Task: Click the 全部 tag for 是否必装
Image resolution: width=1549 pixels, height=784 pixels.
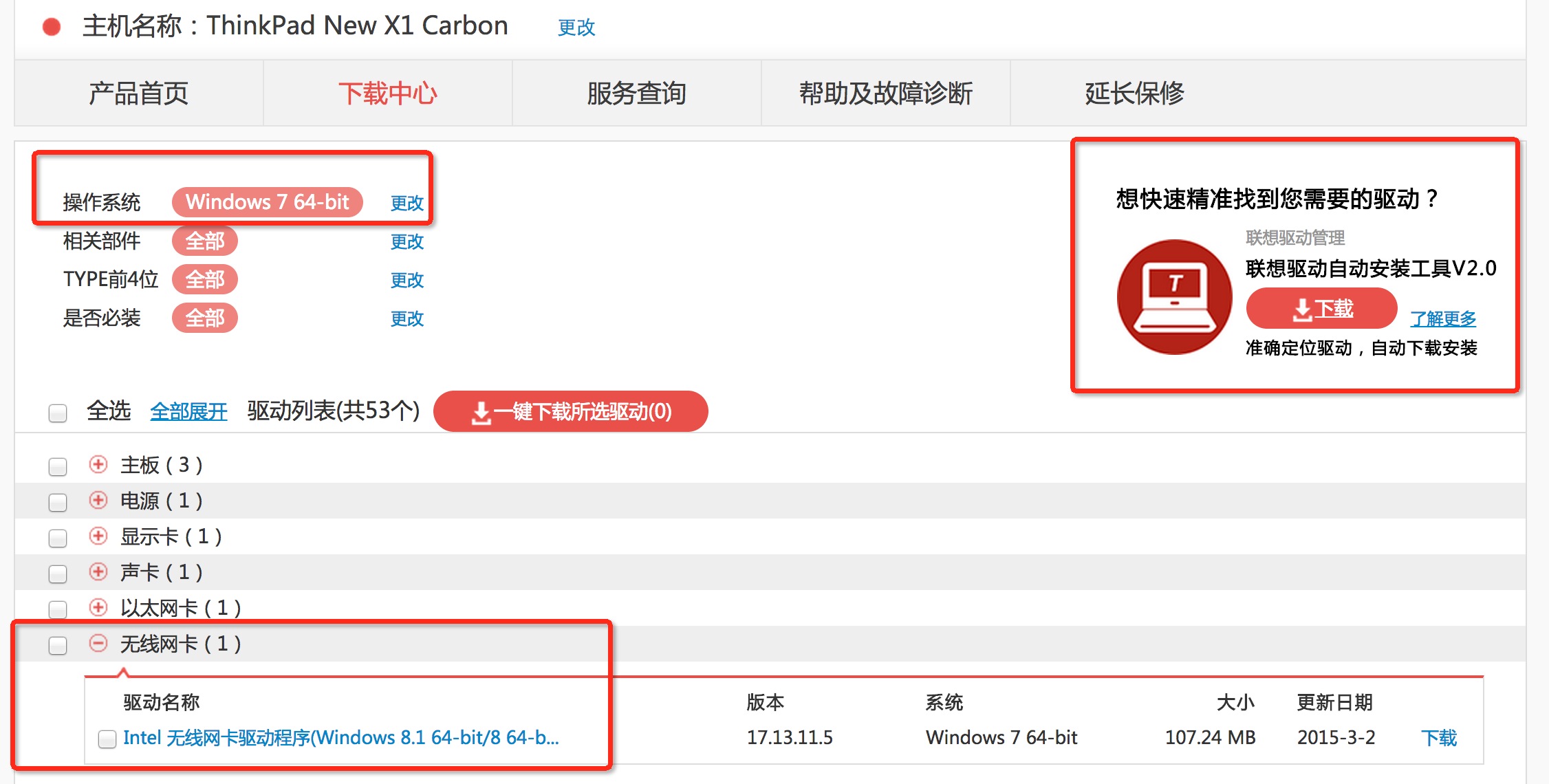Action: [205, 318]
